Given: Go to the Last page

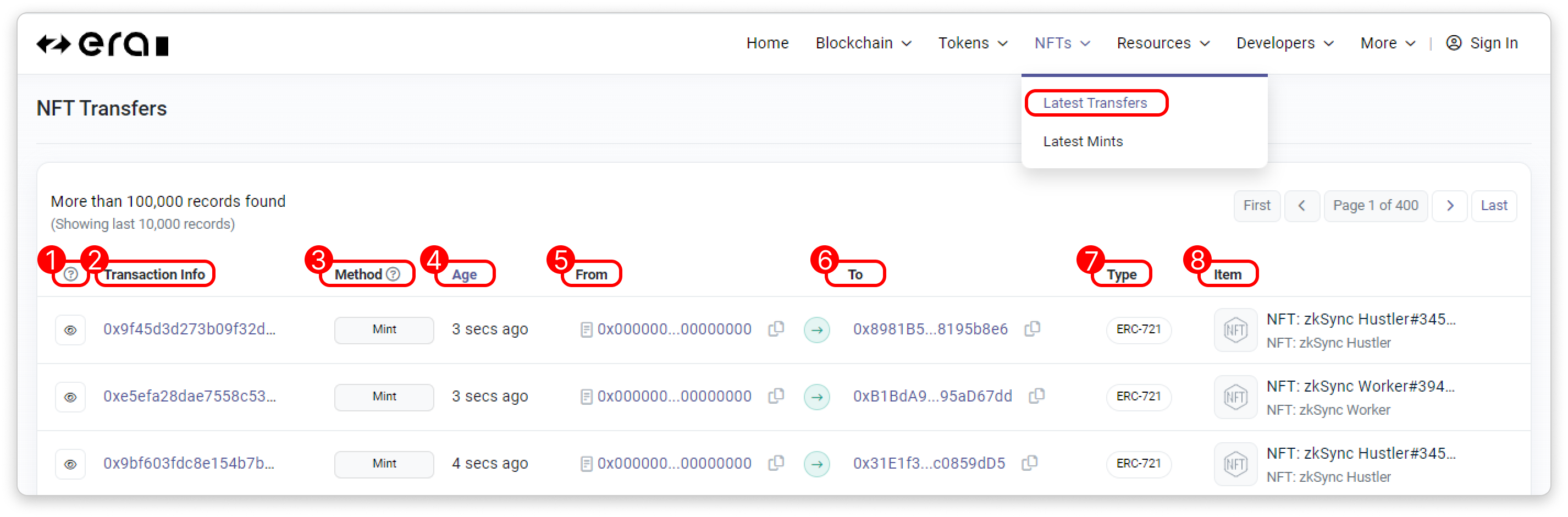Looking at the screenshot, I should [x=1493, y=206].
